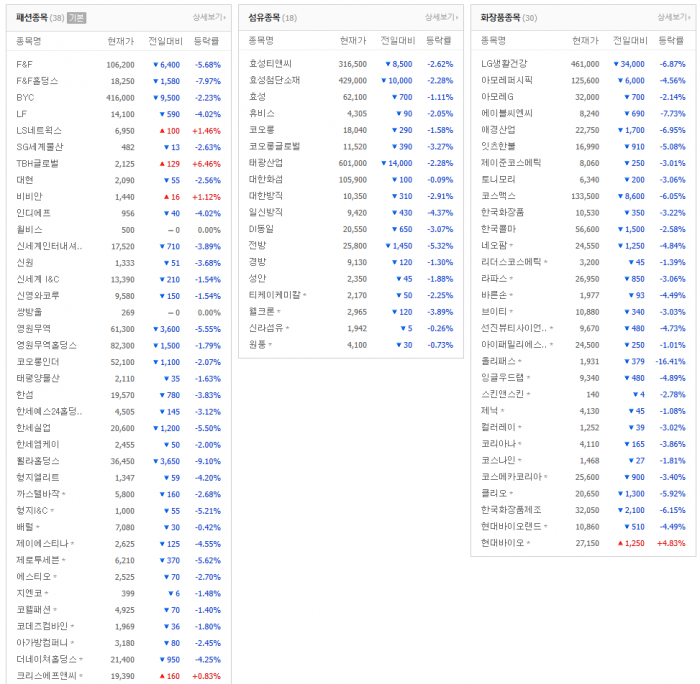Screen dimensions: 700x684
Task: Click the 제이에스티나 stock name
Action: [42, 543]
